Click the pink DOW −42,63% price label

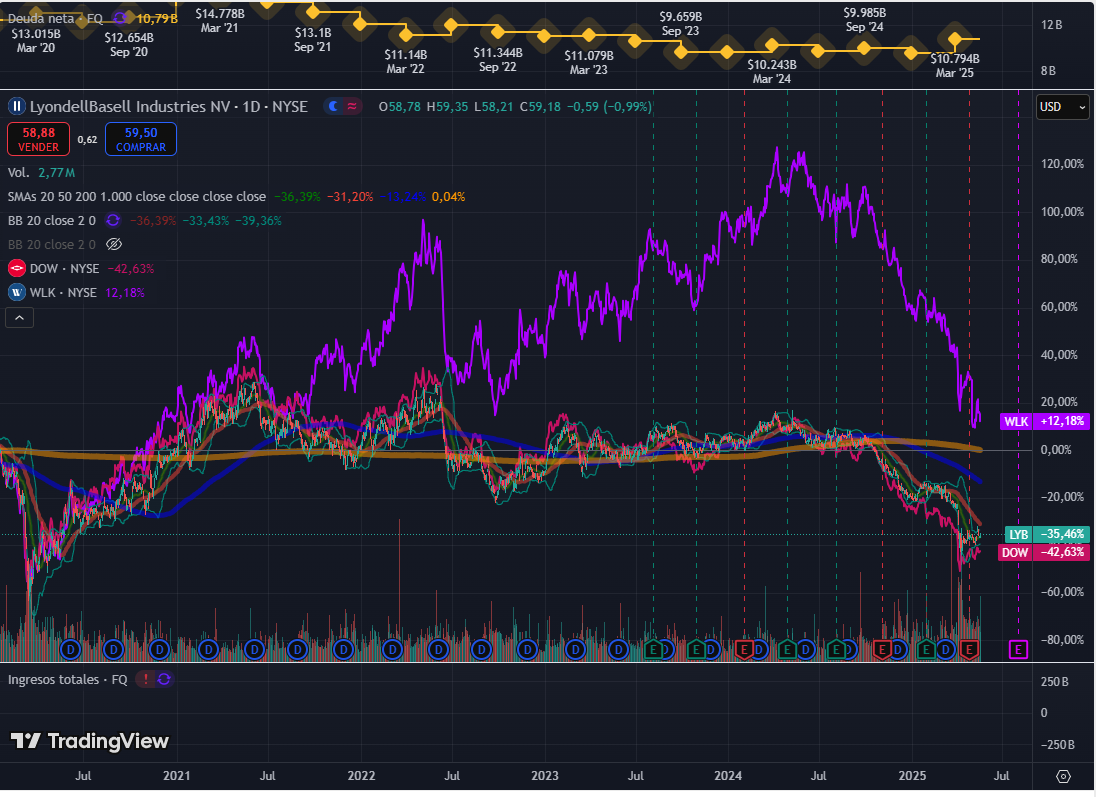[1044, 552]
